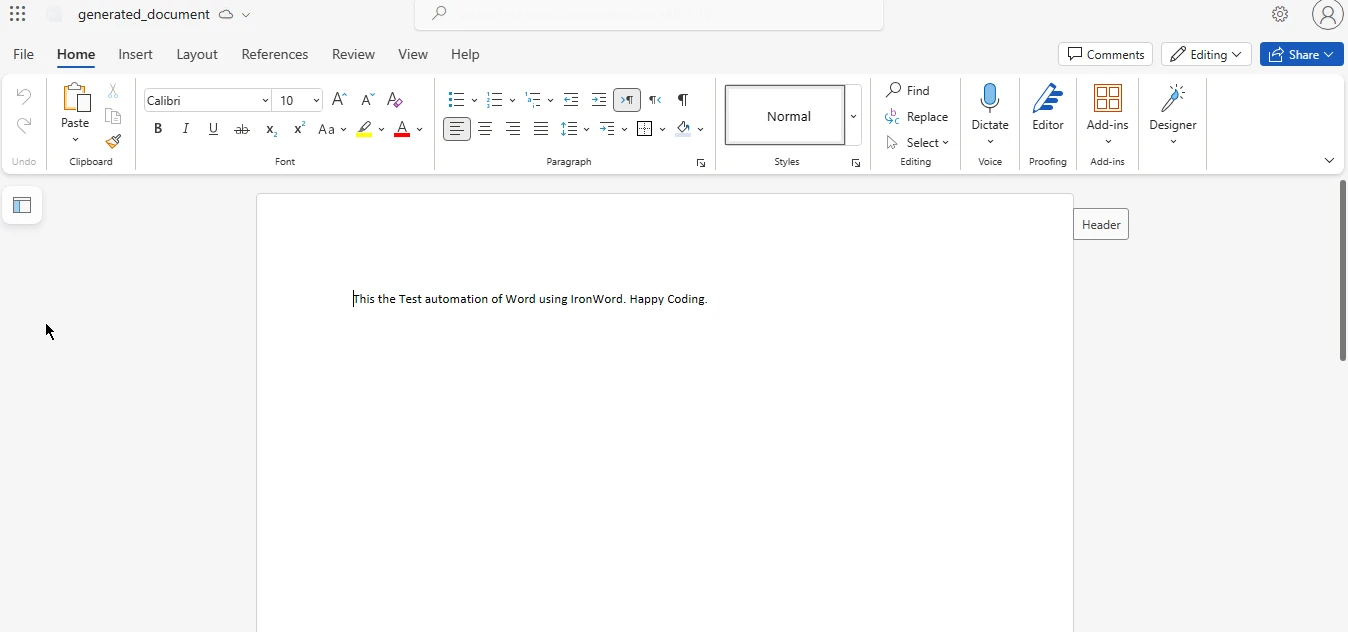Click the Share button

tap(1301, 54)
